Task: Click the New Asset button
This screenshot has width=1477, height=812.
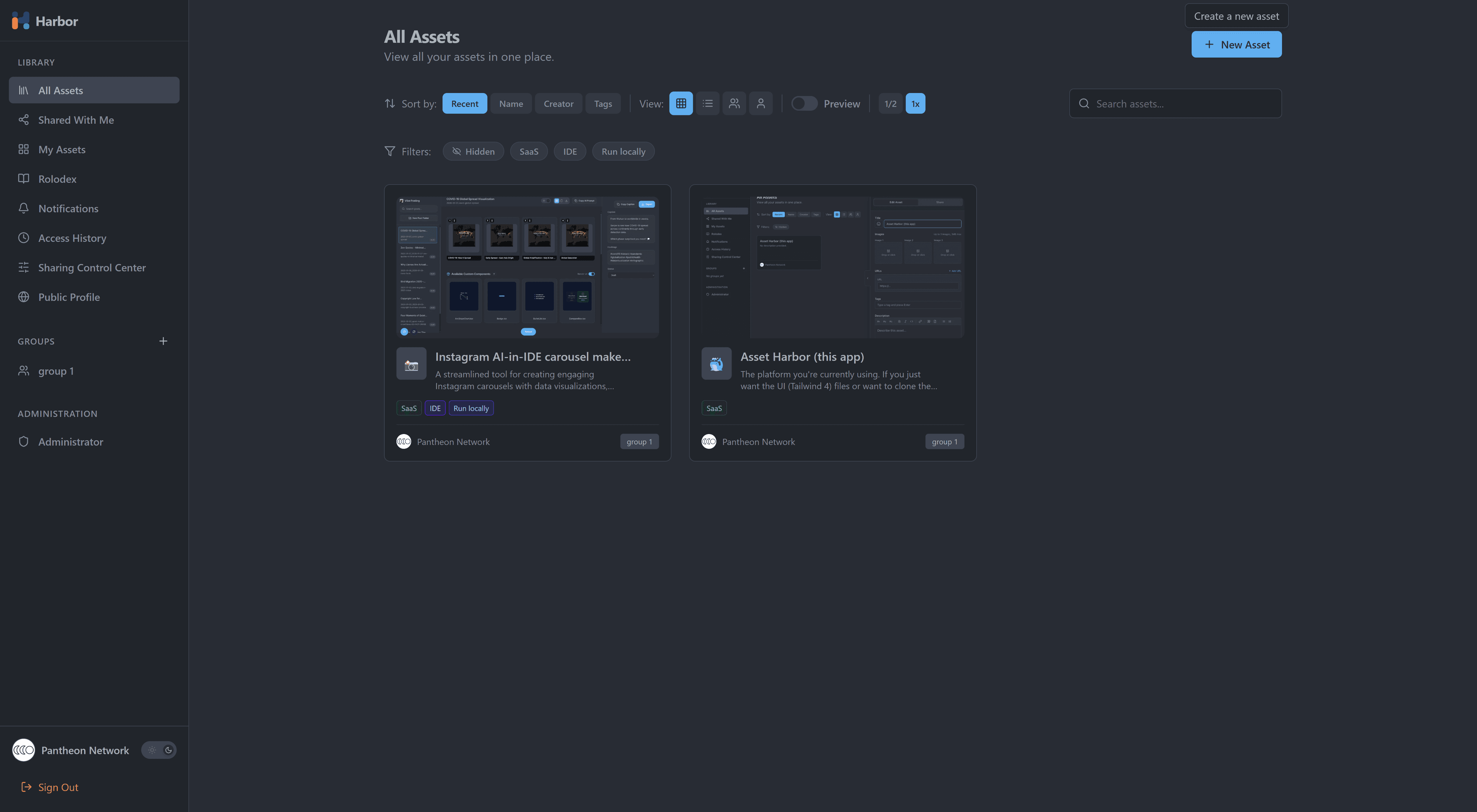Action: point(1236,44)
